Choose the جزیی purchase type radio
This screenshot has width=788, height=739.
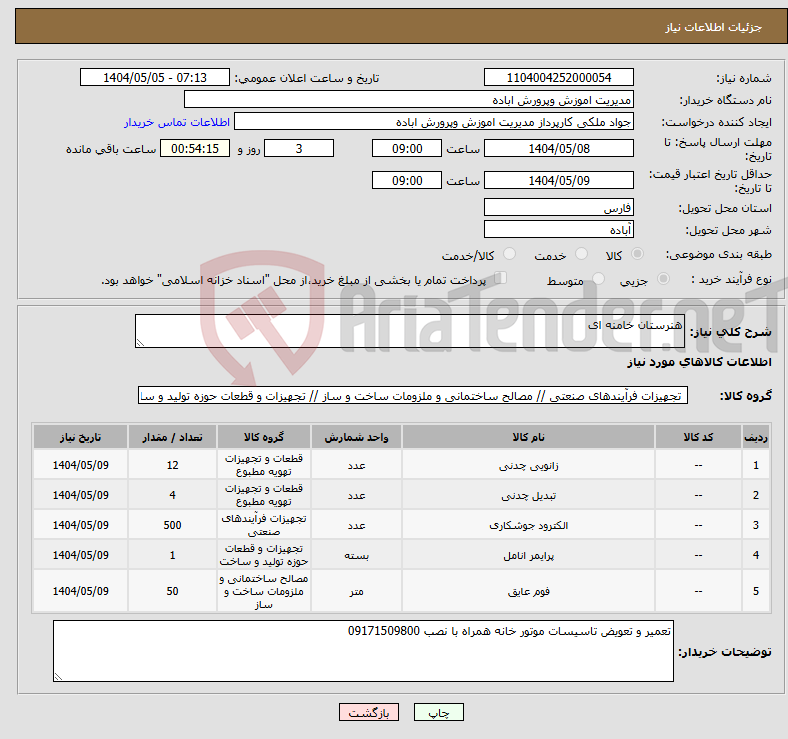663,279
